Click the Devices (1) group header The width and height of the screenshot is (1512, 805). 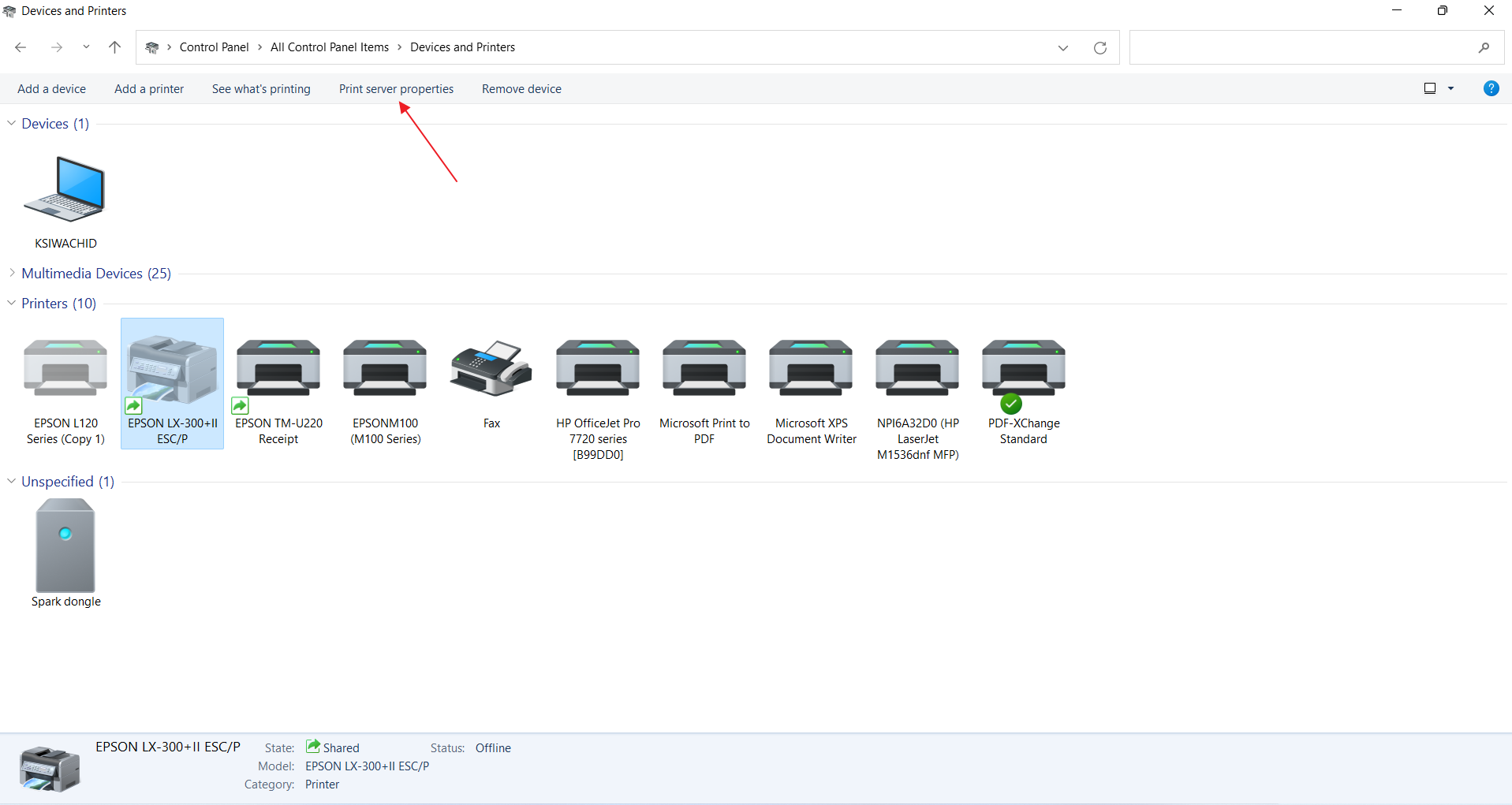click(55, 124)
